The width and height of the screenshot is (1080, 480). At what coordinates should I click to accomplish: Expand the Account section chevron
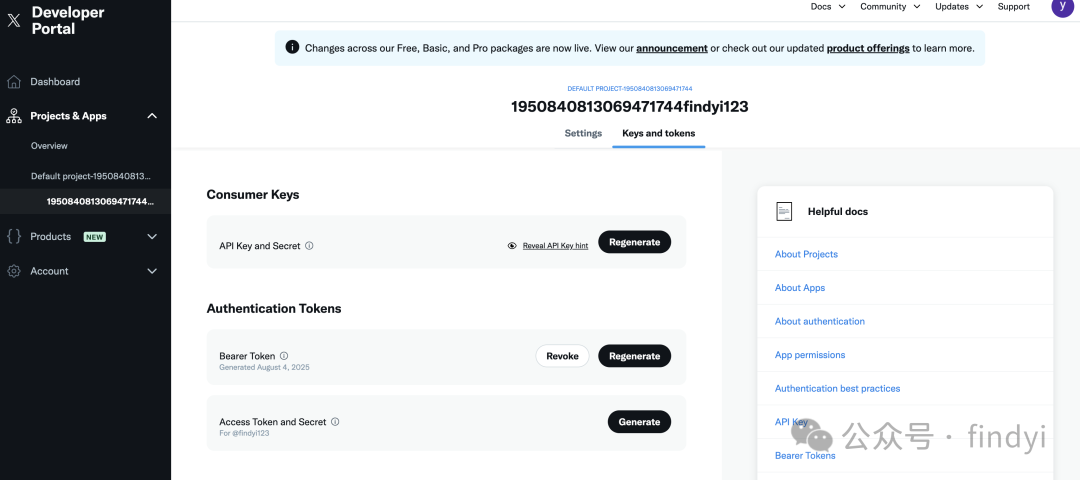coord(153,271)
